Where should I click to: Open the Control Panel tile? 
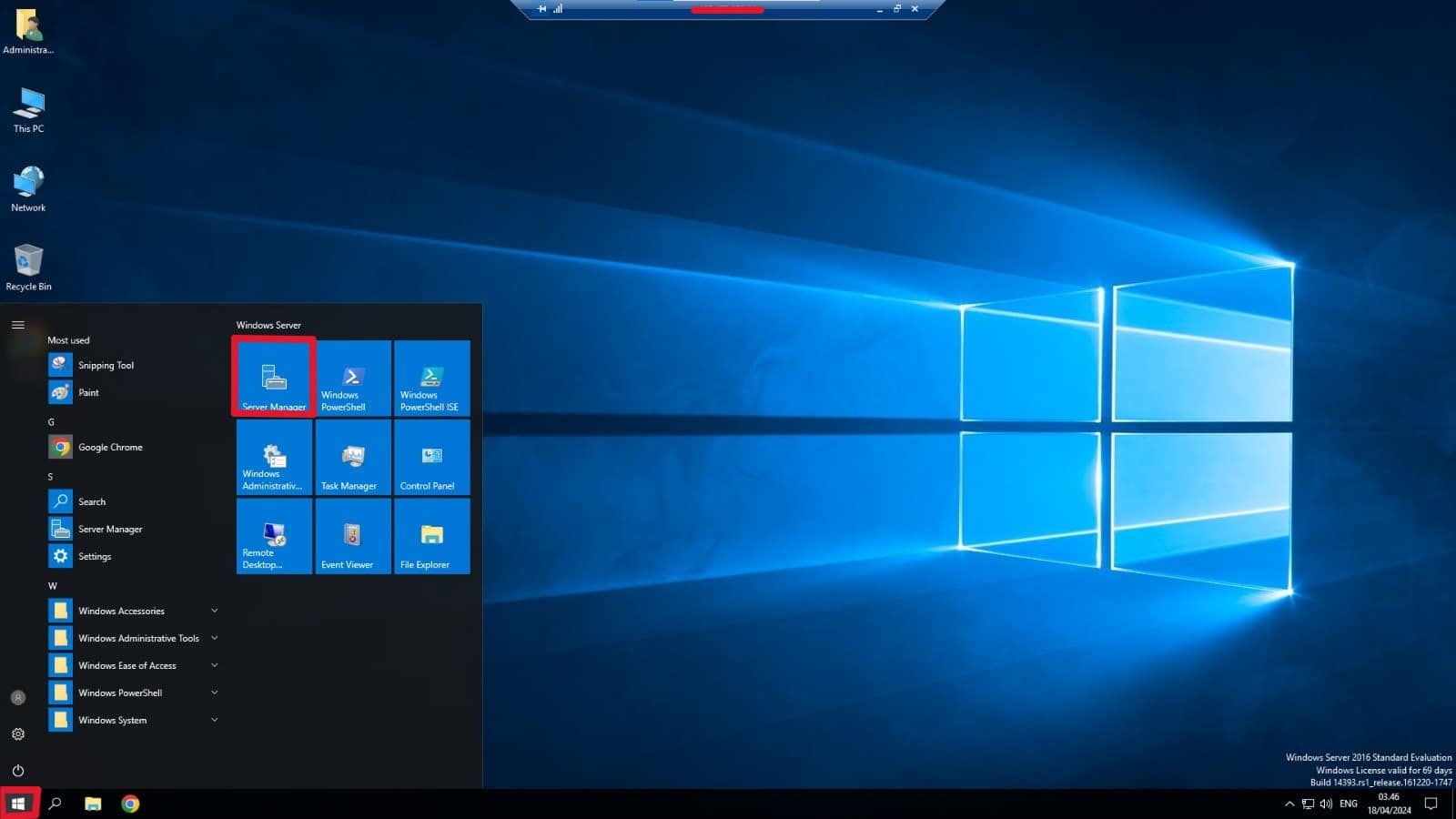pyautogui.click(x=431, y=457)
